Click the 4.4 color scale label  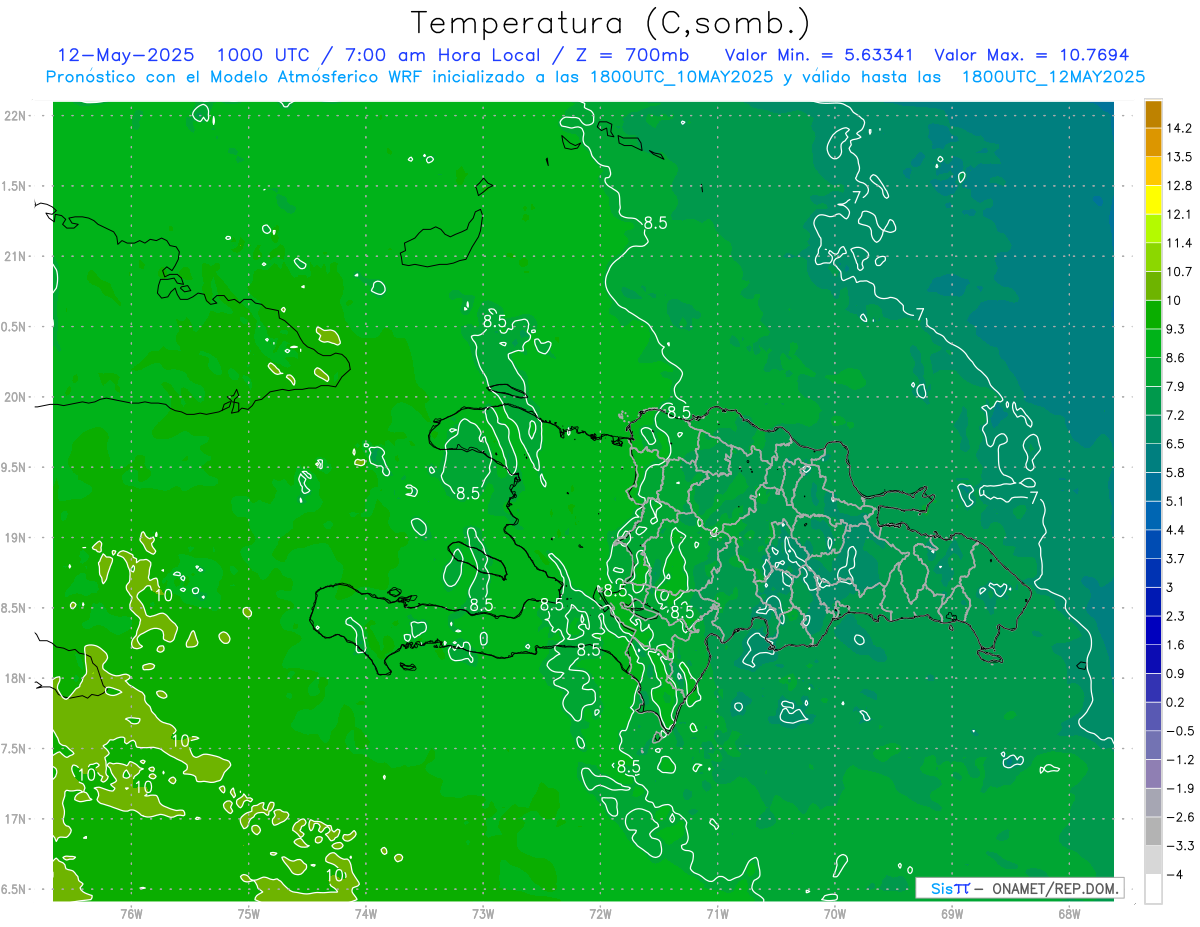(1175, 530)
